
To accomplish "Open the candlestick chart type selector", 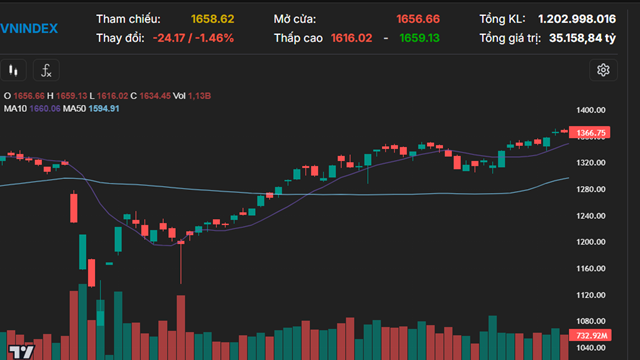I will tap(13, 71).
